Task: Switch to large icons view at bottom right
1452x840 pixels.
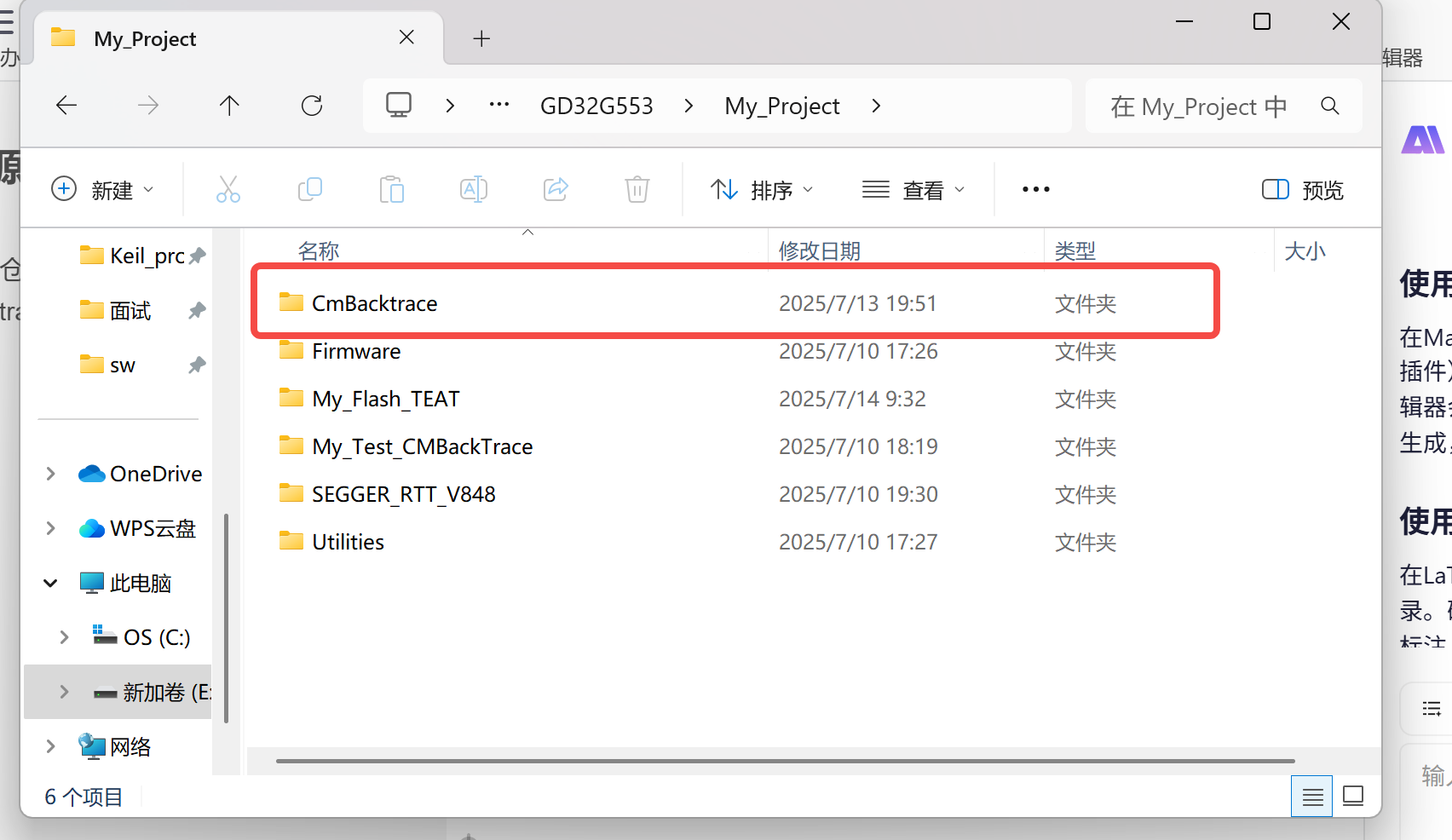Action: click(1353, 796)
